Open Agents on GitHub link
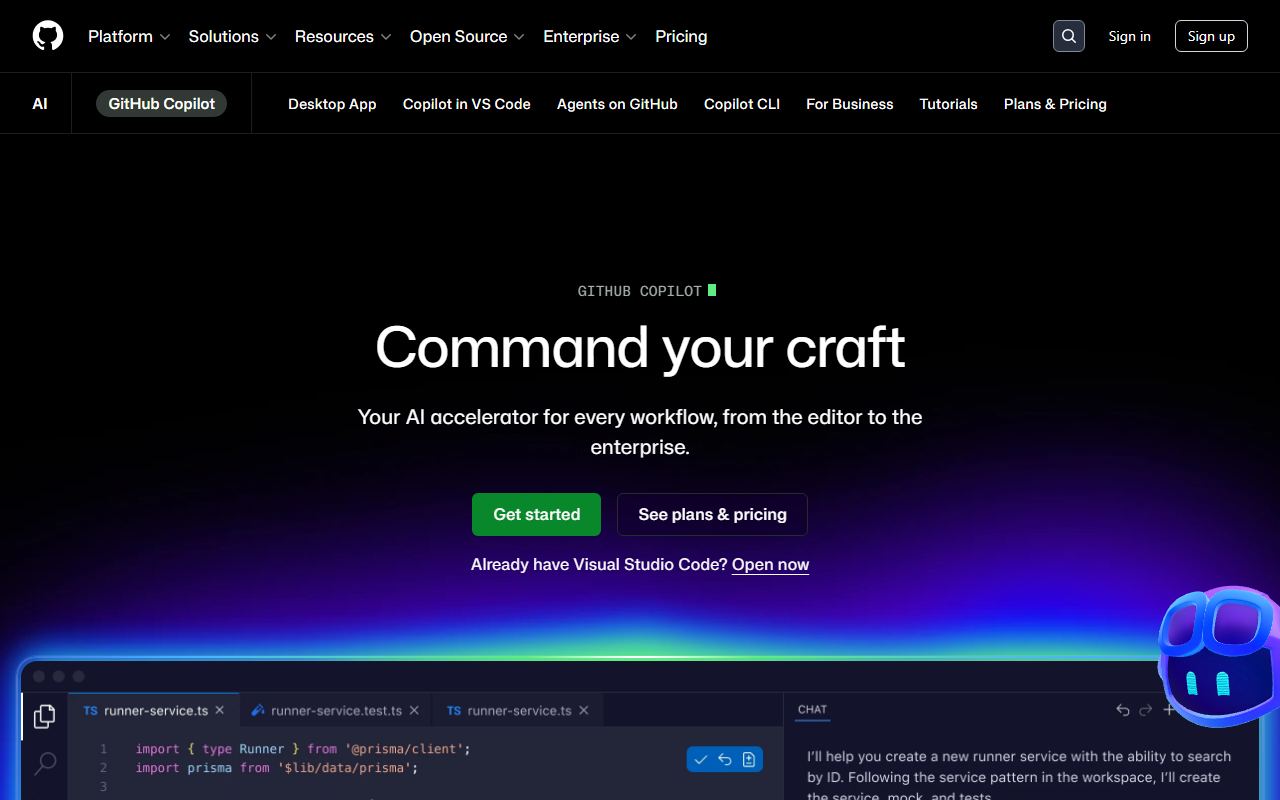The width and height of the screenshot is (1280, 800). [617, 104]
